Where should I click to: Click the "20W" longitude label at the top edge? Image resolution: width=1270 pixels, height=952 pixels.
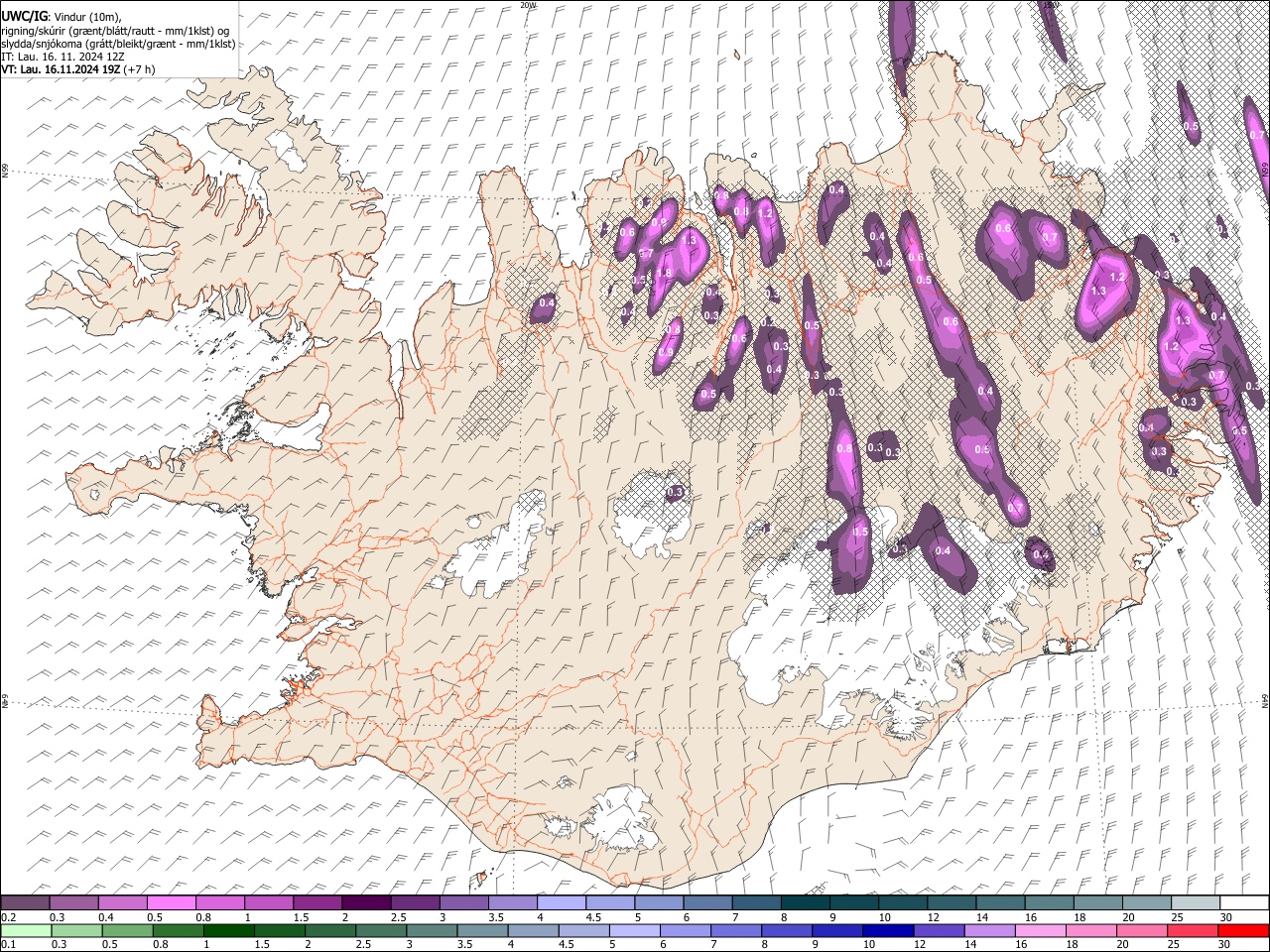(x=527, y=5)
